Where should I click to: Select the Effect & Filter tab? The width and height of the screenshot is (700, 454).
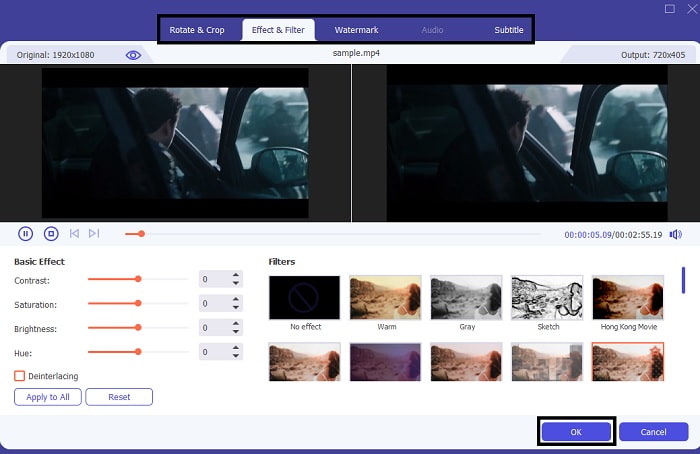(278, 30)
